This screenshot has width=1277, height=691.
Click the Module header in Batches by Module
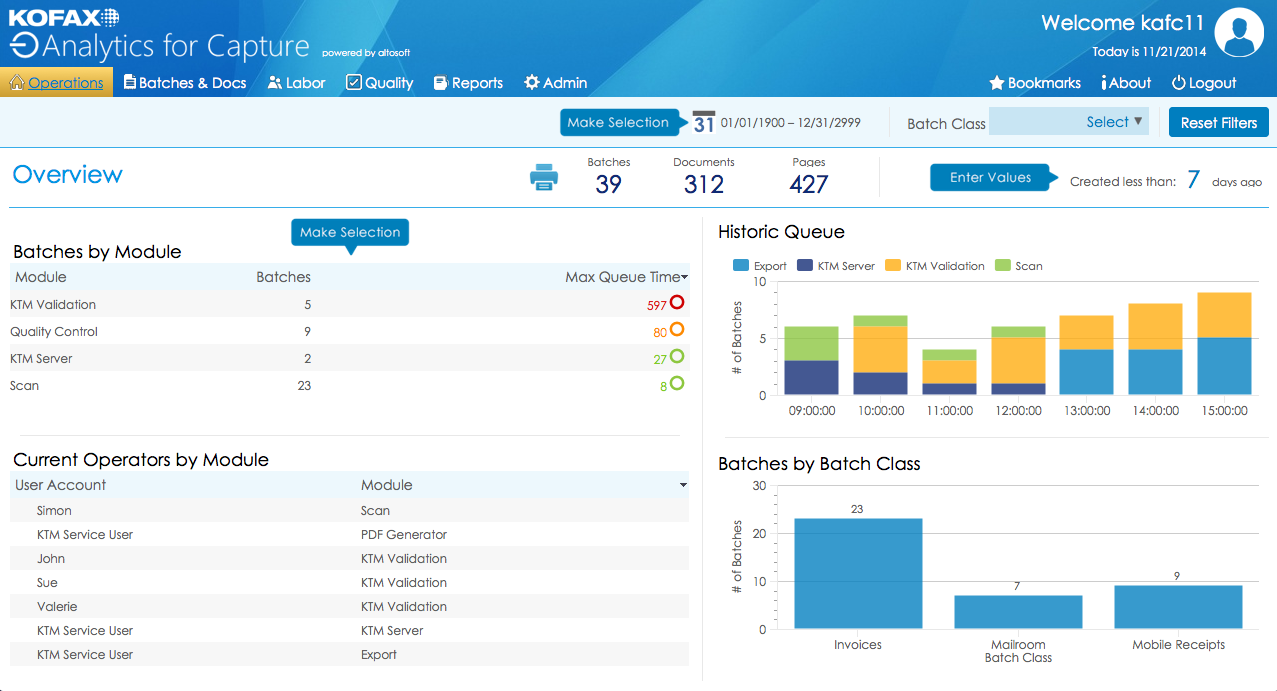pyautogui.click(x=41, y=277)
